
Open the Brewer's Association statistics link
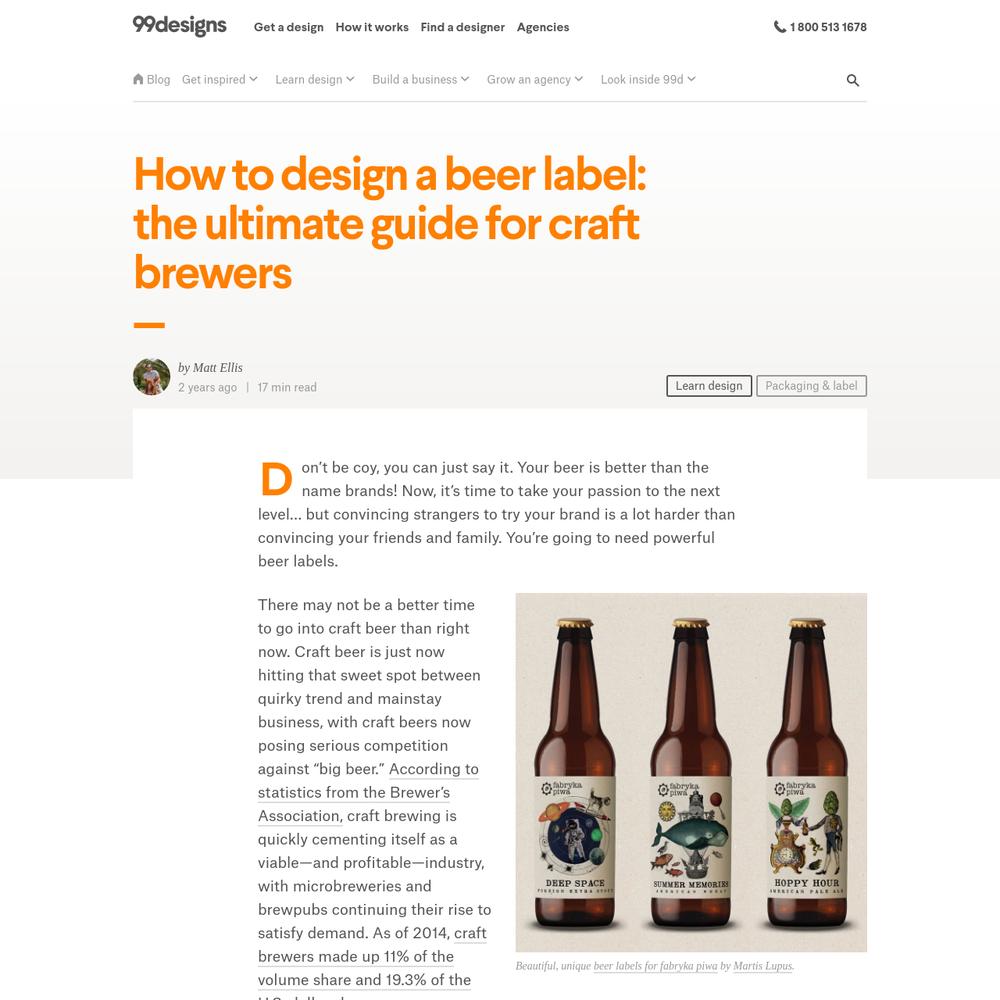point(368,793)
